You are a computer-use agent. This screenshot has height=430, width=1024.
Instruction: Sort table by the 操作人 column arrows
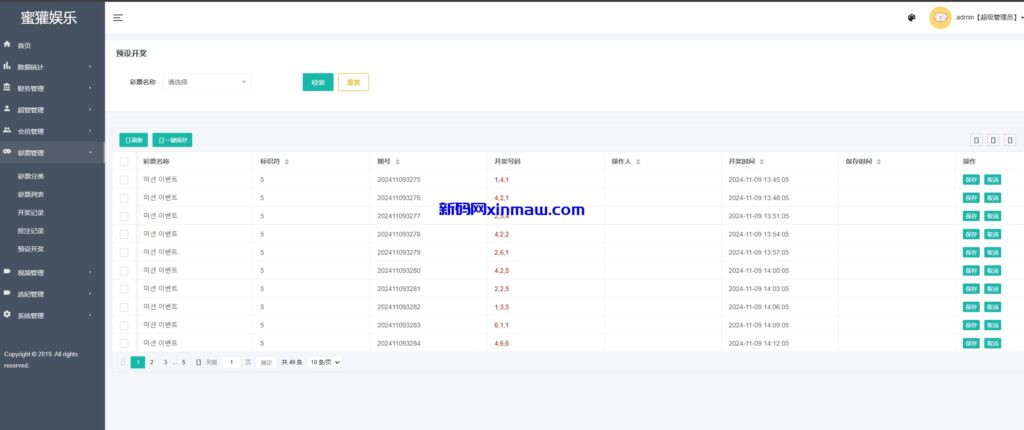coord(638,161)
